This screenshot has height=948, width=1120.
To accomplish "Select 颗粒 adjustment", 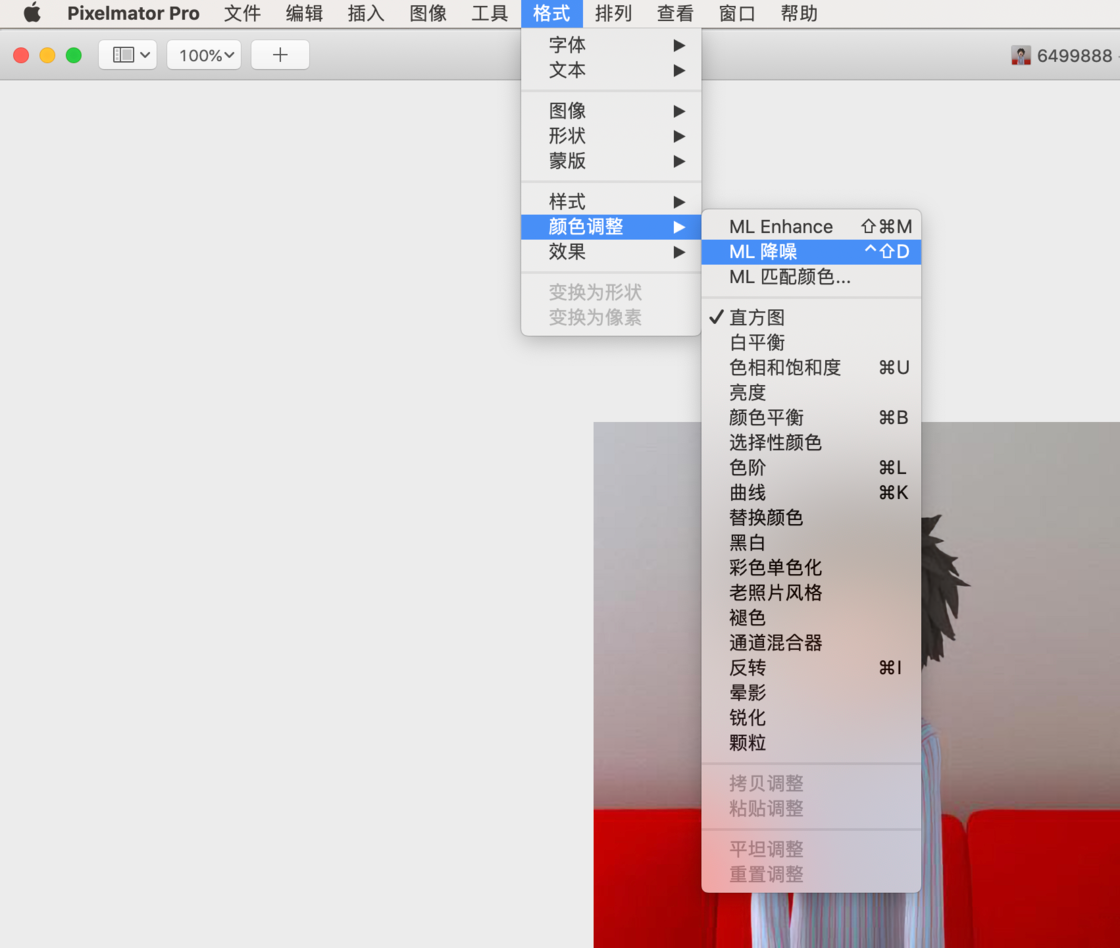I will tap(811, 742).
